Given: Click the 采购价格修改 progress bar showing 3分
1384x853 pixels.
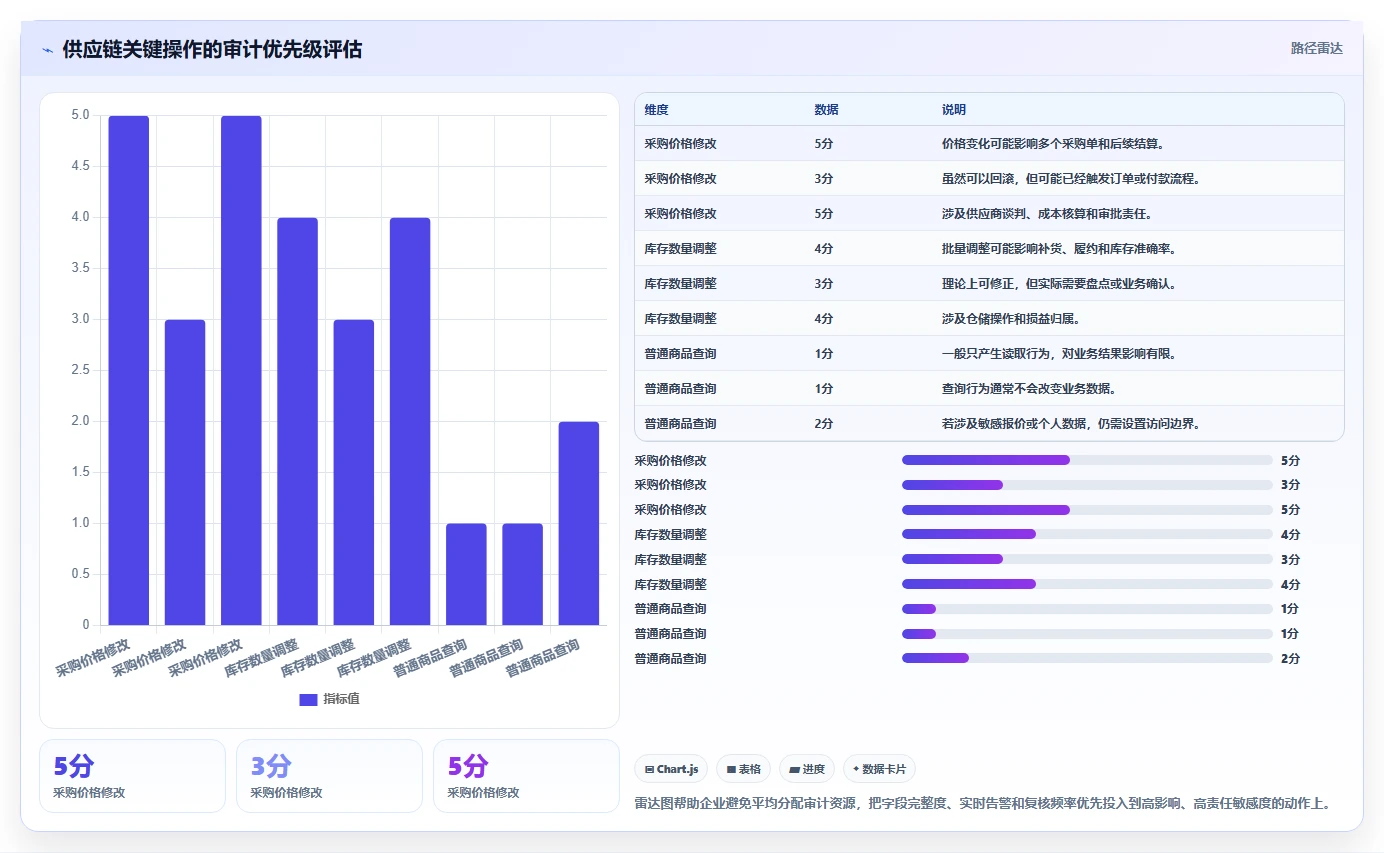Looking at the screenshot, I should pos(1087,485).
